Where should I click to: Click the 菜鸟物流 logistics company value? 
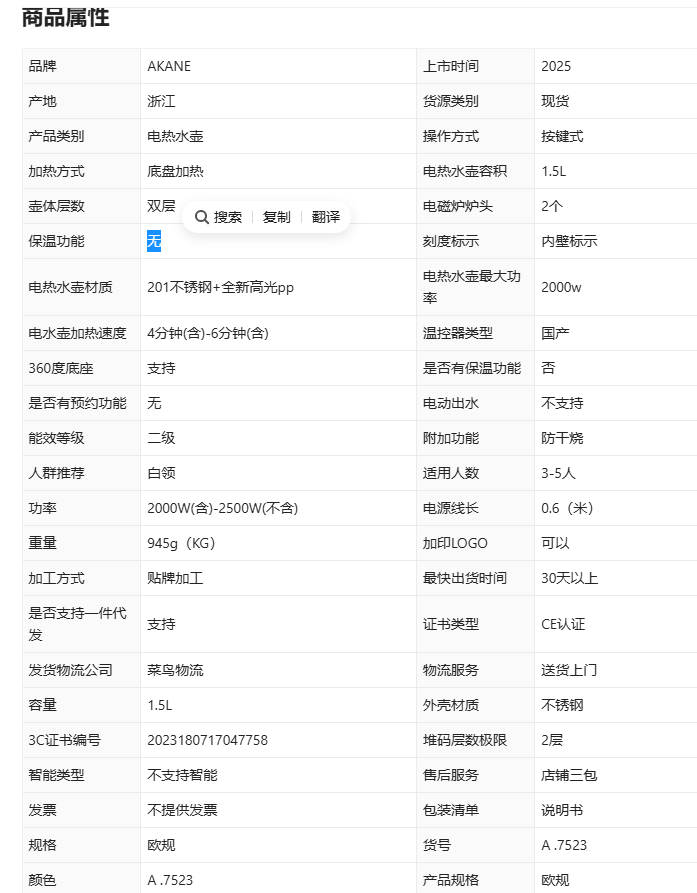175,670
